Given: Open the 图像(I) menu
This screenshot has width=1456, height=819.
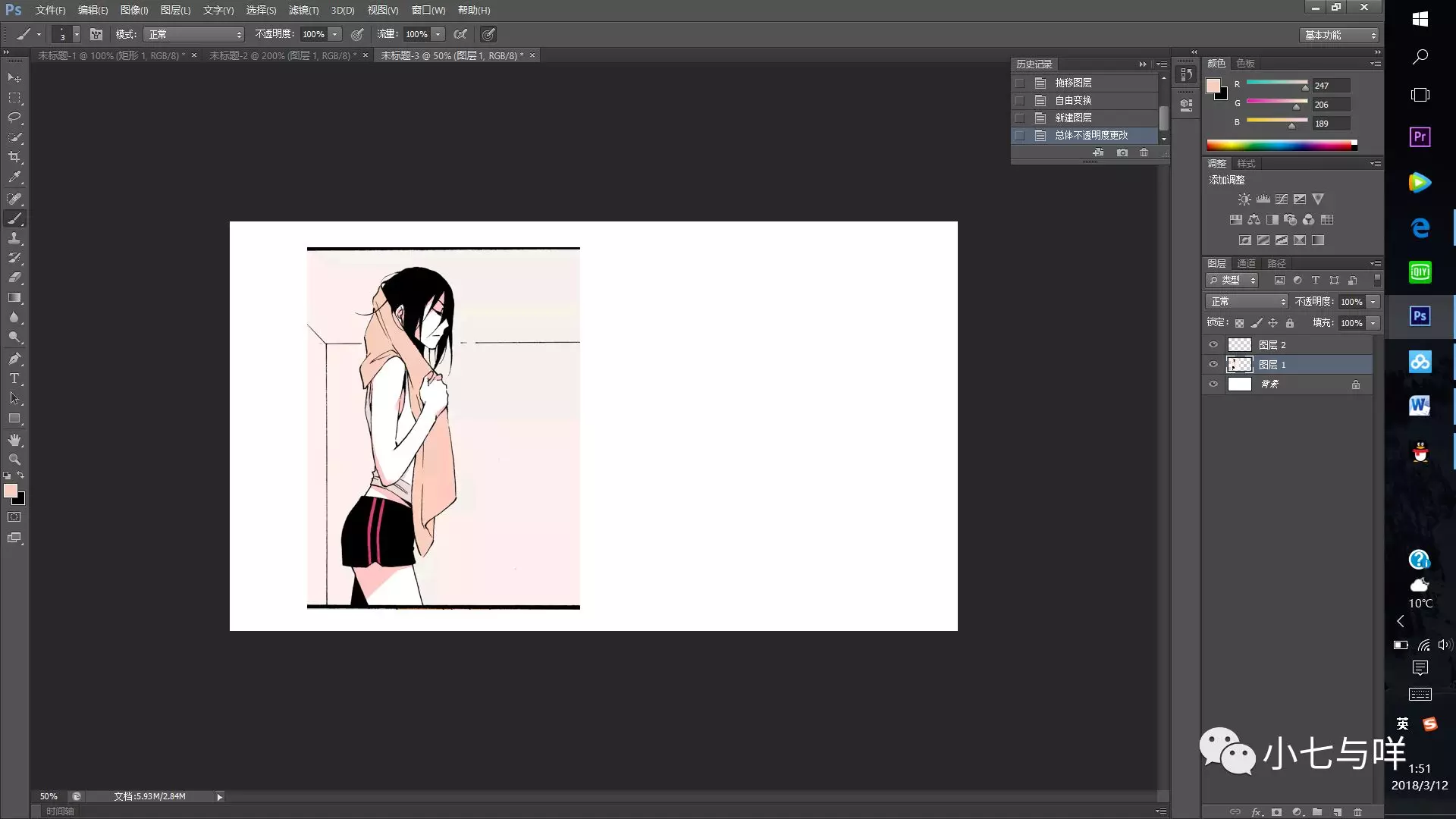Looking at the screenshot, I should tap(134, 11).
